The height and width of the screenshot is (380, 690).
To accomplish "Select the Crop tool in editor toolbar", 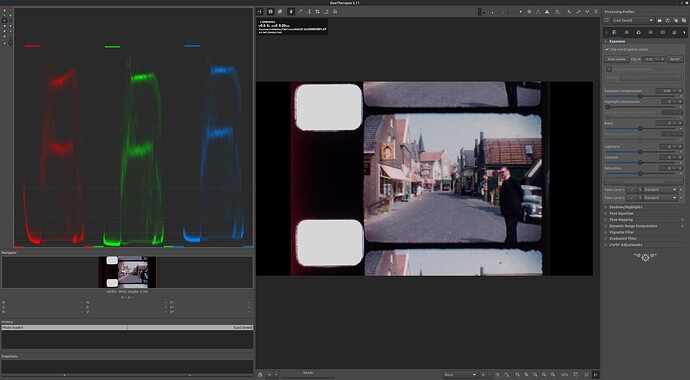I will click(317, 12).
